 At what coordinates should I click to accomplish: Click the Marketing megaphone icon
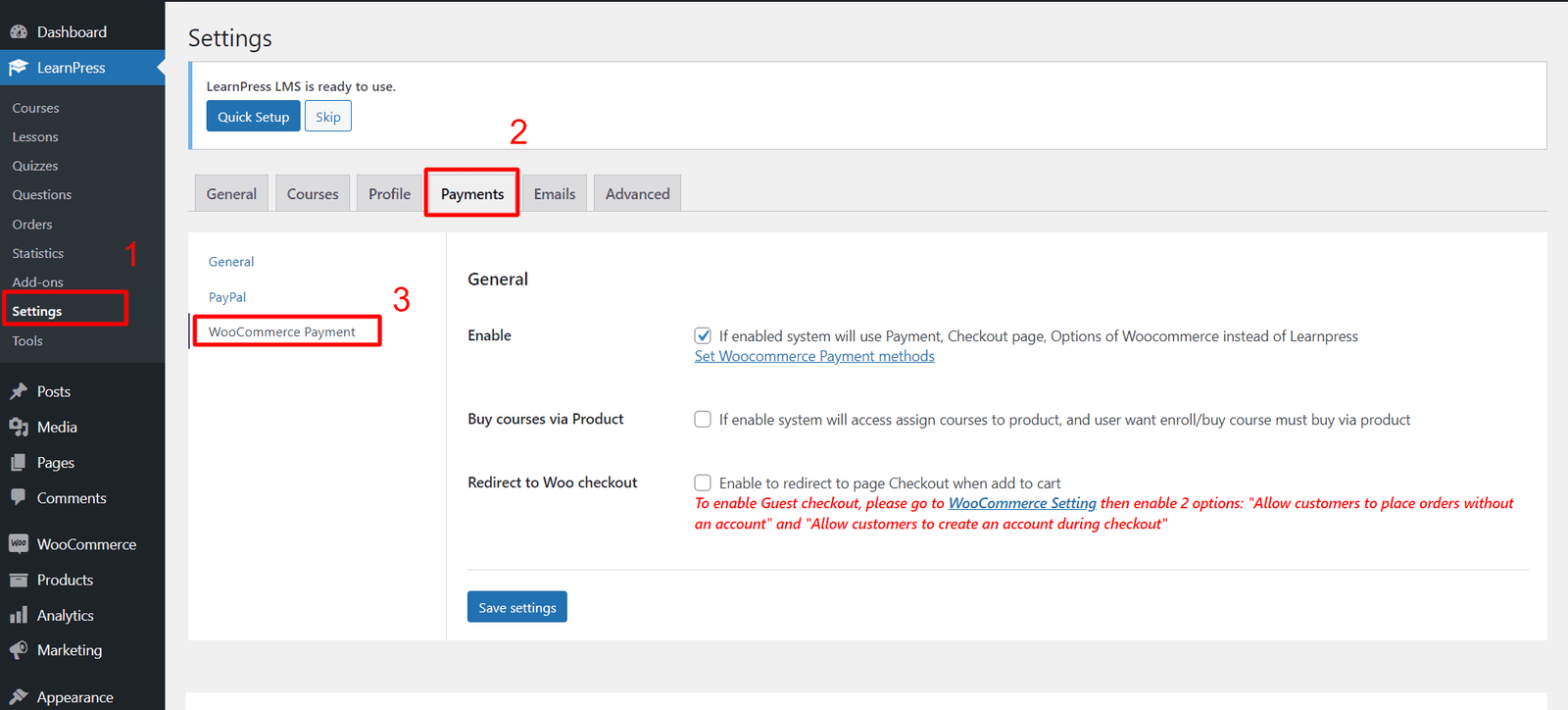19,650
